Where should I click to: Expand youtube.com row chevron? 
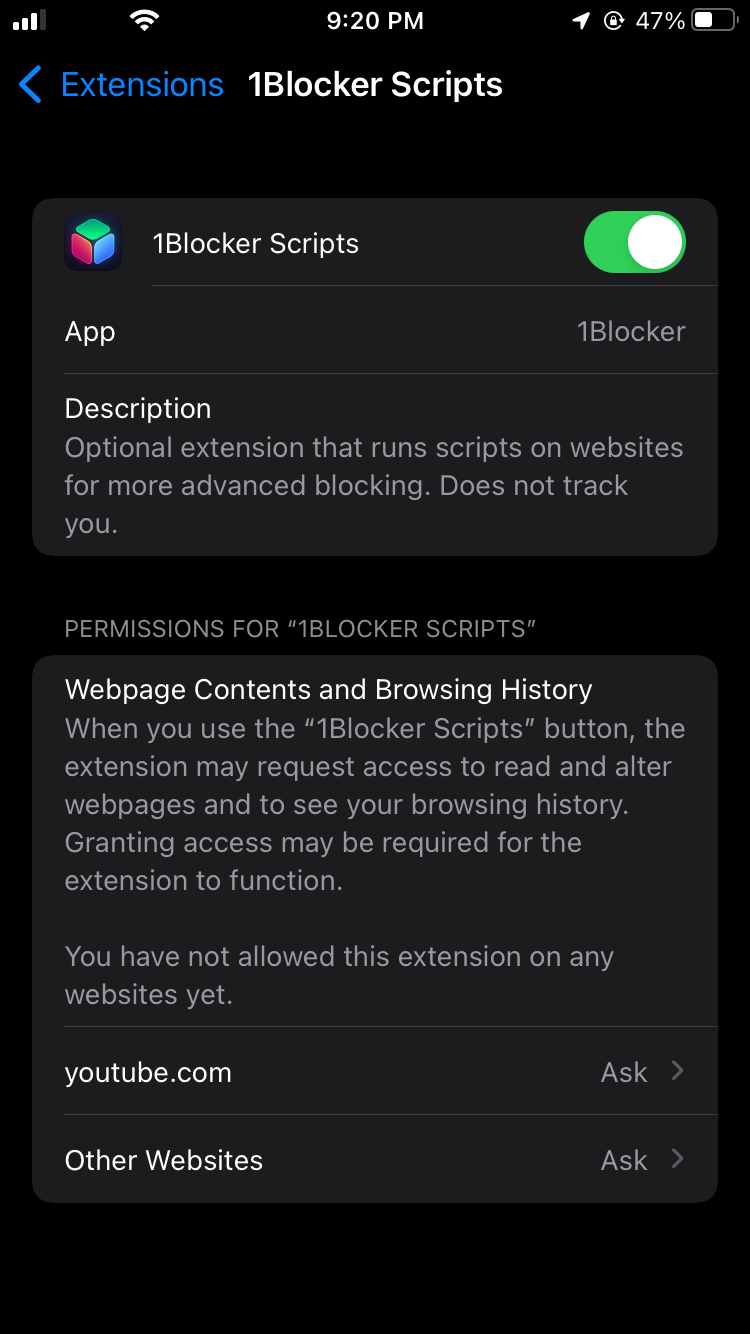(x=677, y=1071)
